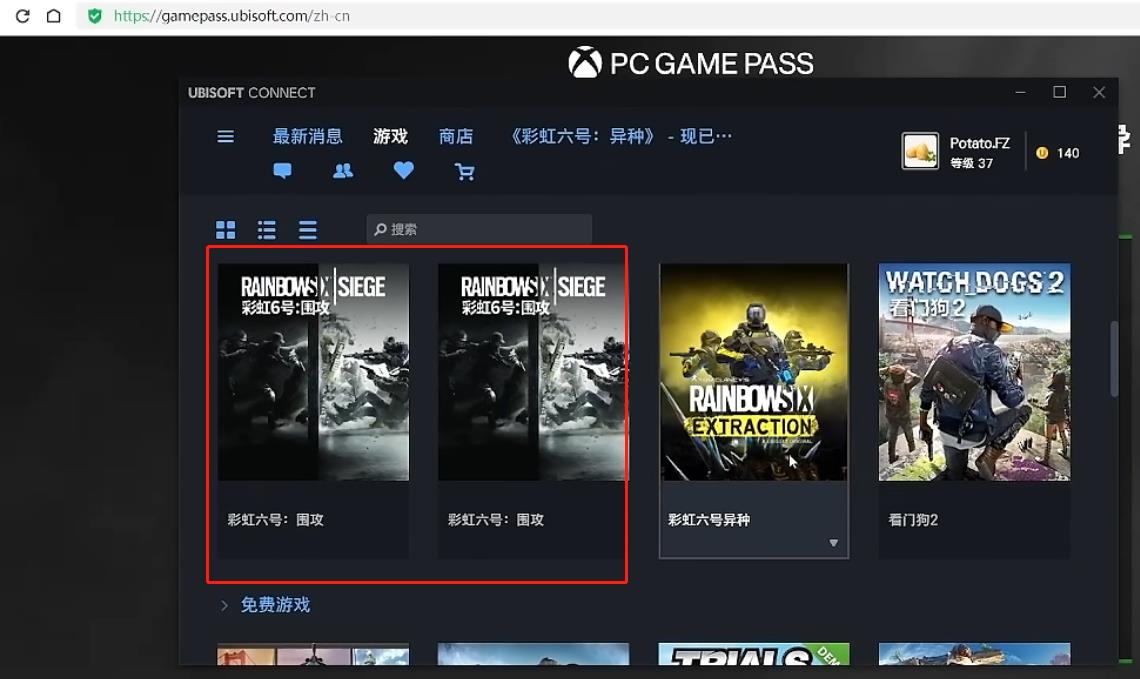Open the shopping cart icon
This screenshot has width=1140, height=679.
464,172
